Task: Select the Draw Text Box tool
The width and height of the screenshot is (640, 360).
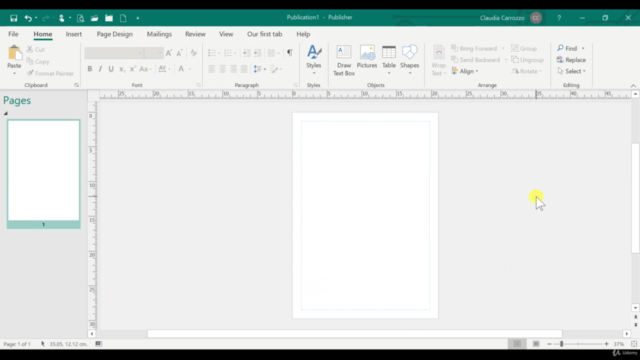Action: tap(344, 60)
